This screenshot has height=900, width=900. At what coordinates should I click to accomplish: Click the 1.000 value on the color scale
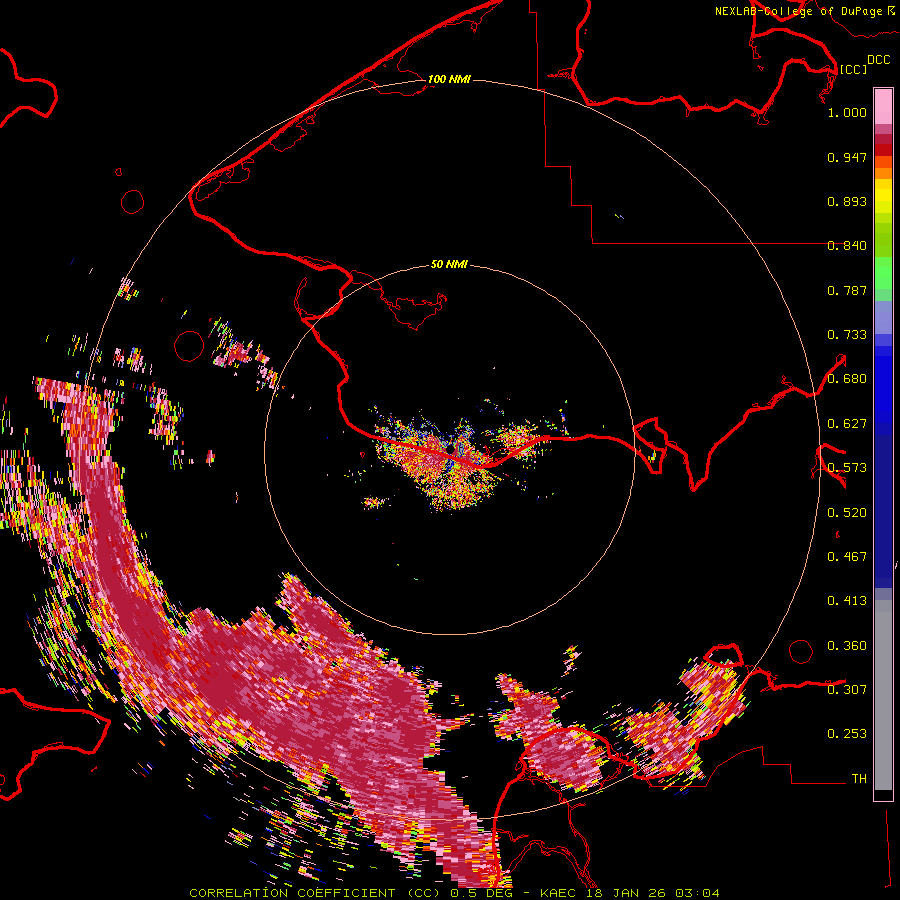(847, 112)
